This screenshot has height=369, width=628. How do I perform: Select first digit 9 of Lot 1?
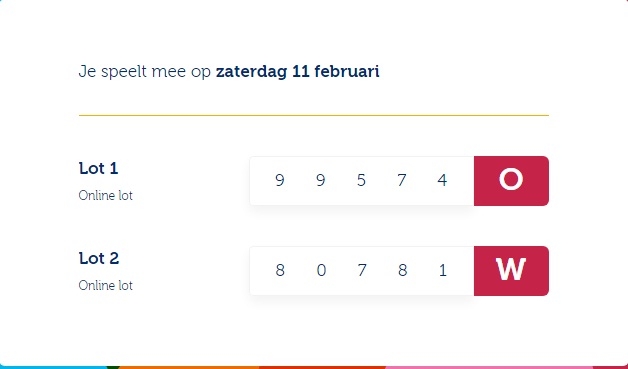pyautogui.click(x=280, y=180)
